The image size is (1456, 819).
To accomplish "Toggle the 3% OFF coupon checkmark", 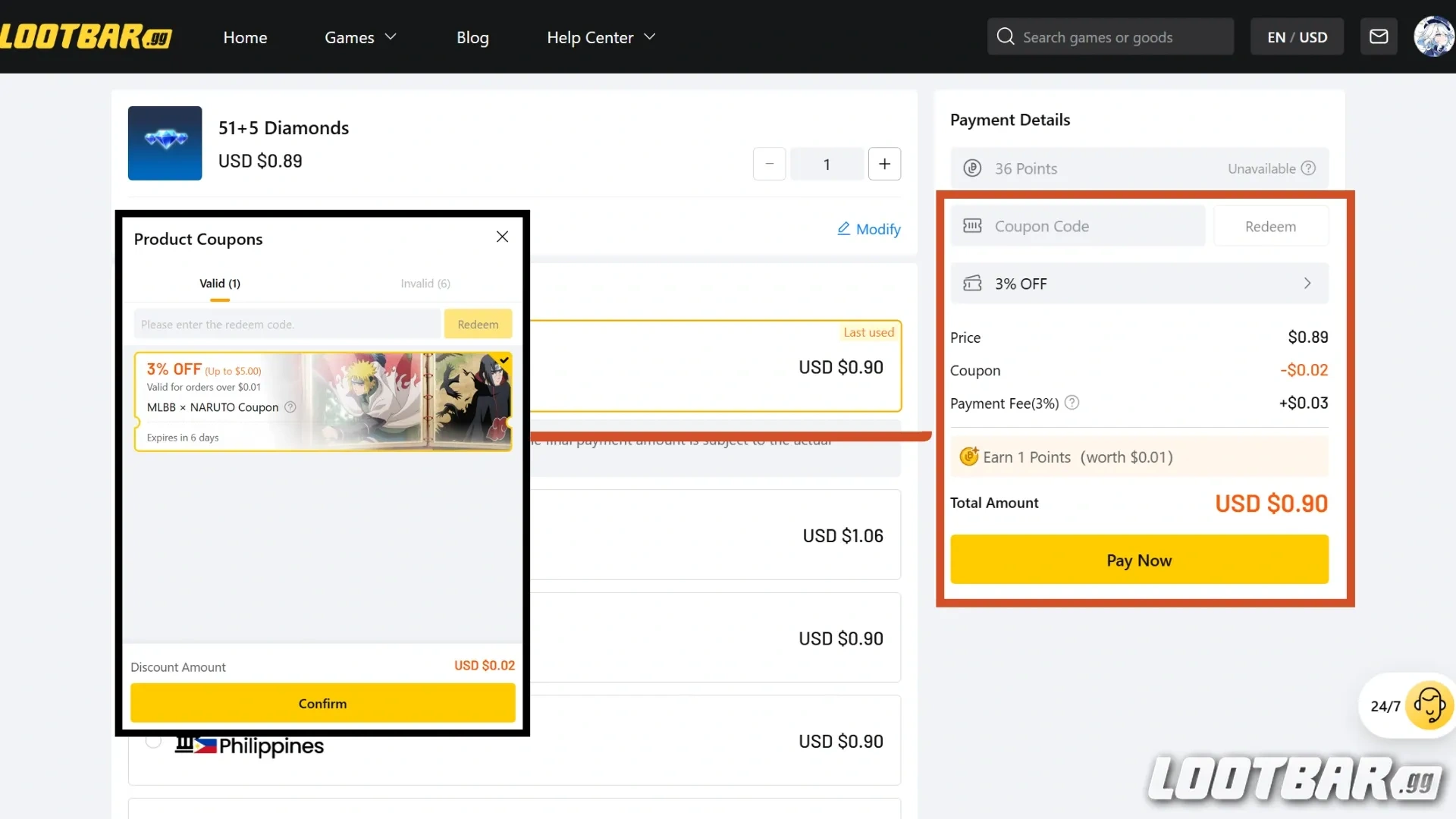I will pos(504,360).
